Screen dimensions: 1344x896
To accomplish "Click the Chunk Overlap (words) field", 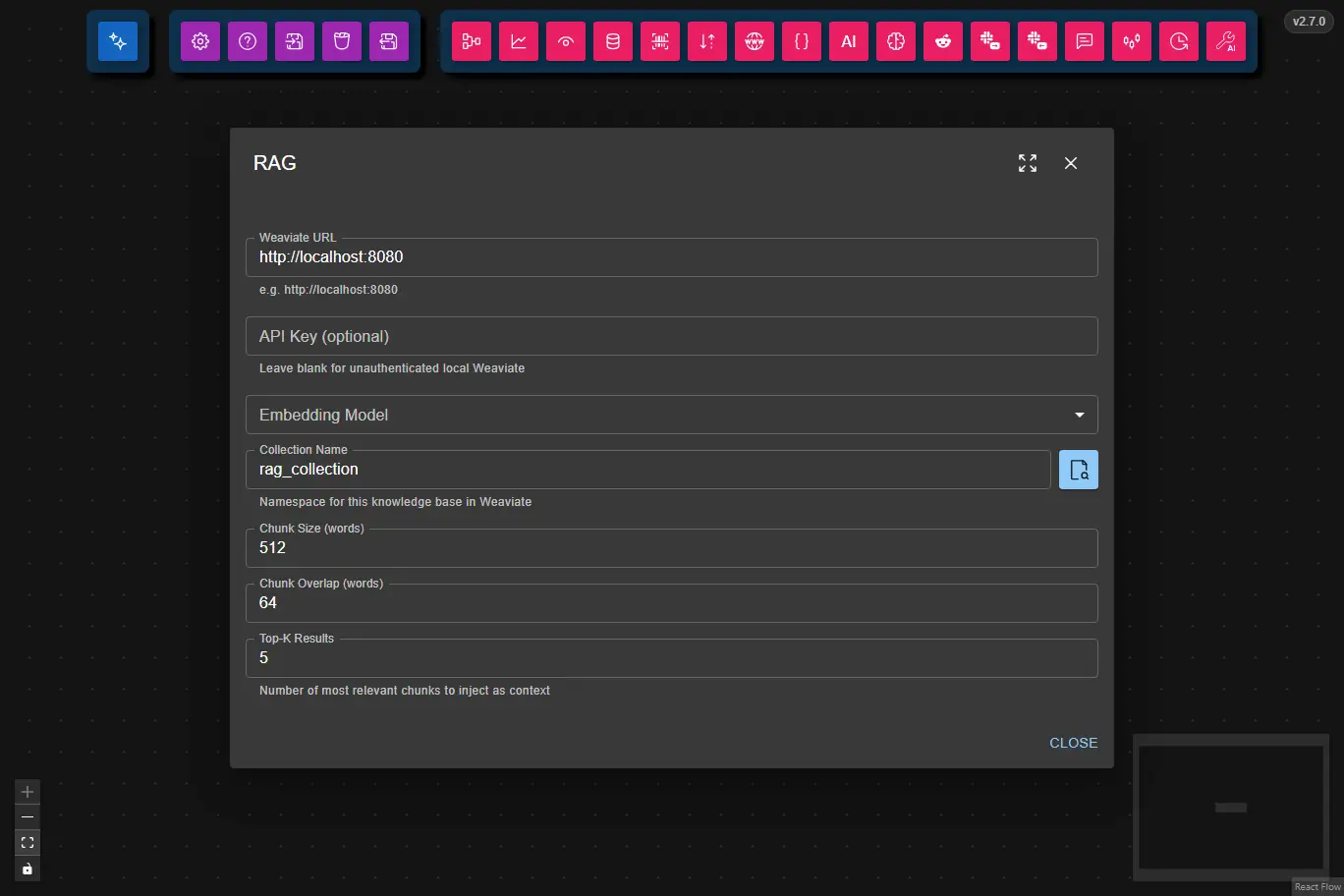I will pos(672,603).
